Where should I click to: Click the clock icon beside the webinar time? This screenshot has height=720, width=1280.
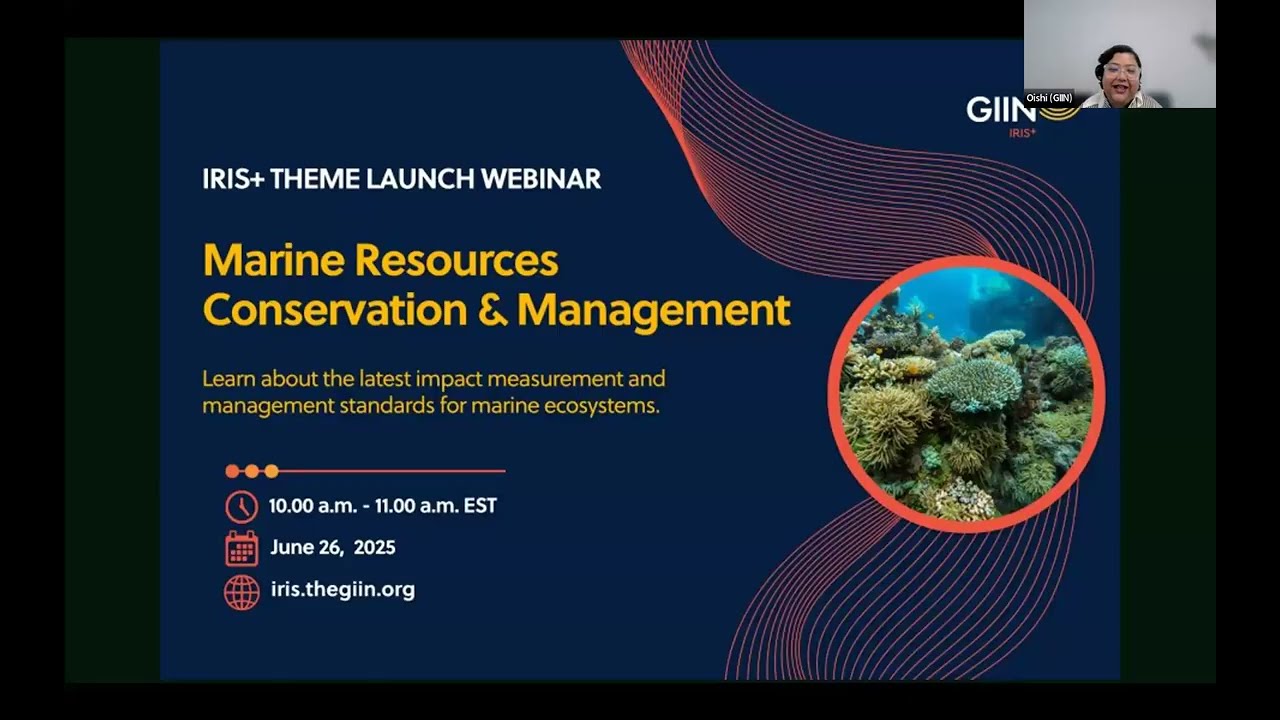coord(241,506)
